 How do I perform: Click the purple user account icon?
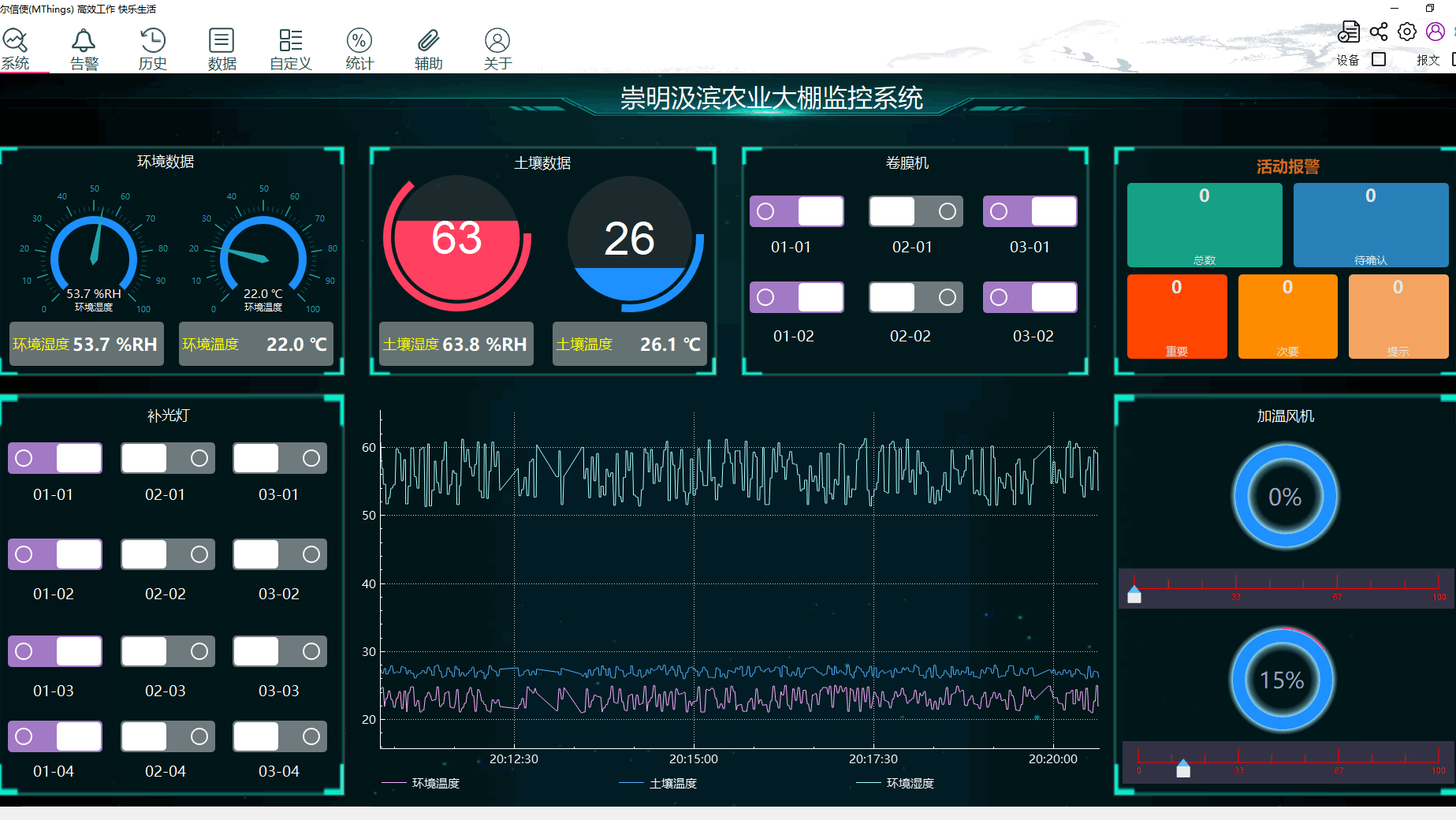(1435, 30)
